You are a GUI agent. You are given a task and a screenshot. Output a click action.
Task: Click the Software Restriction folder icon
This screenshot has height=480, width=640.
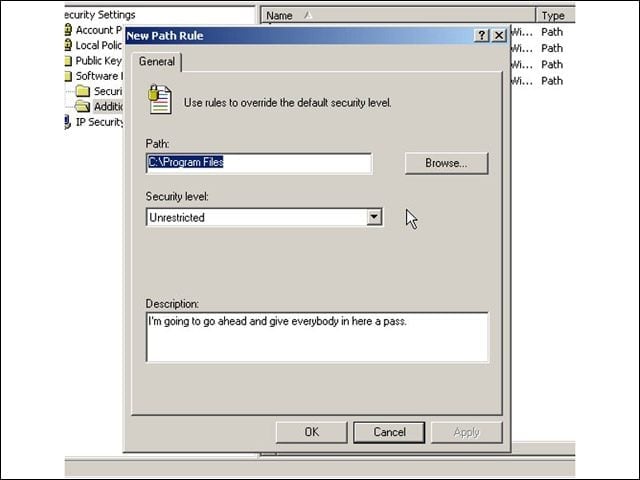pyautogui.click(x=68, y=76)
